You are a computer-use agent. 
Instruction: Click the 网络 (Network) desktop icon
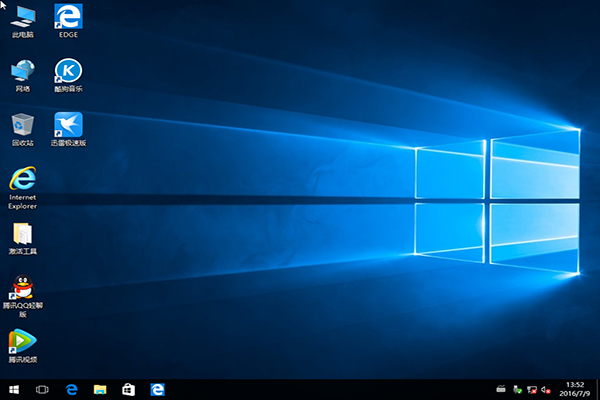pyautogui.click(x=22, y=71)
